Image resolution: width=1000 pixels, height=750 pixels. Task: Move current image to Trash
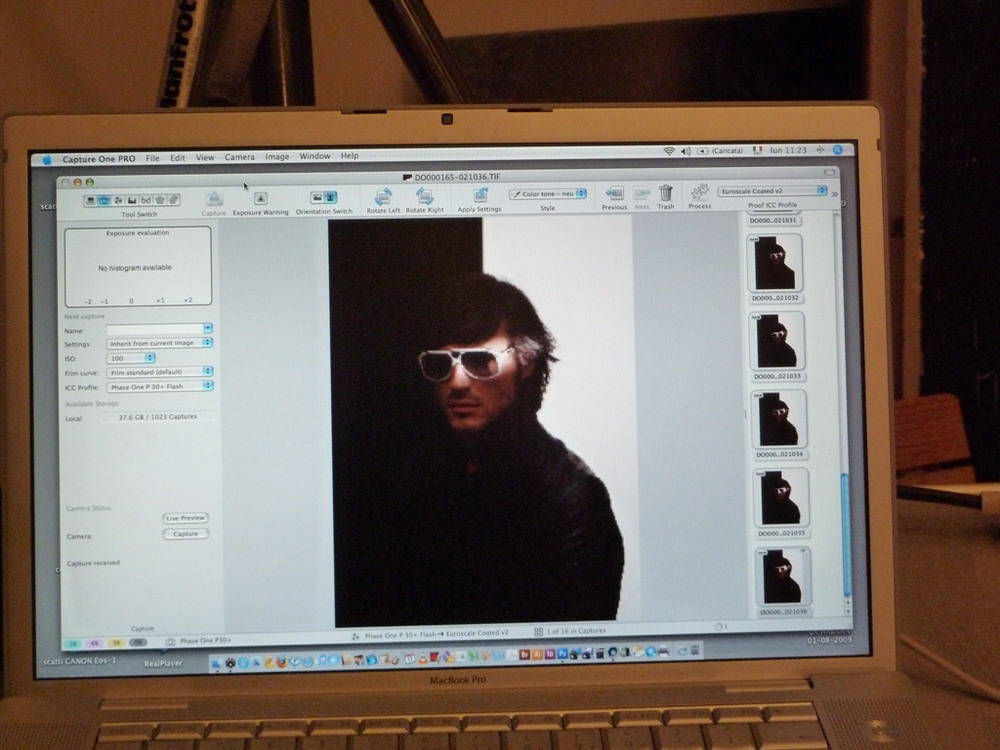pos(665,193)
